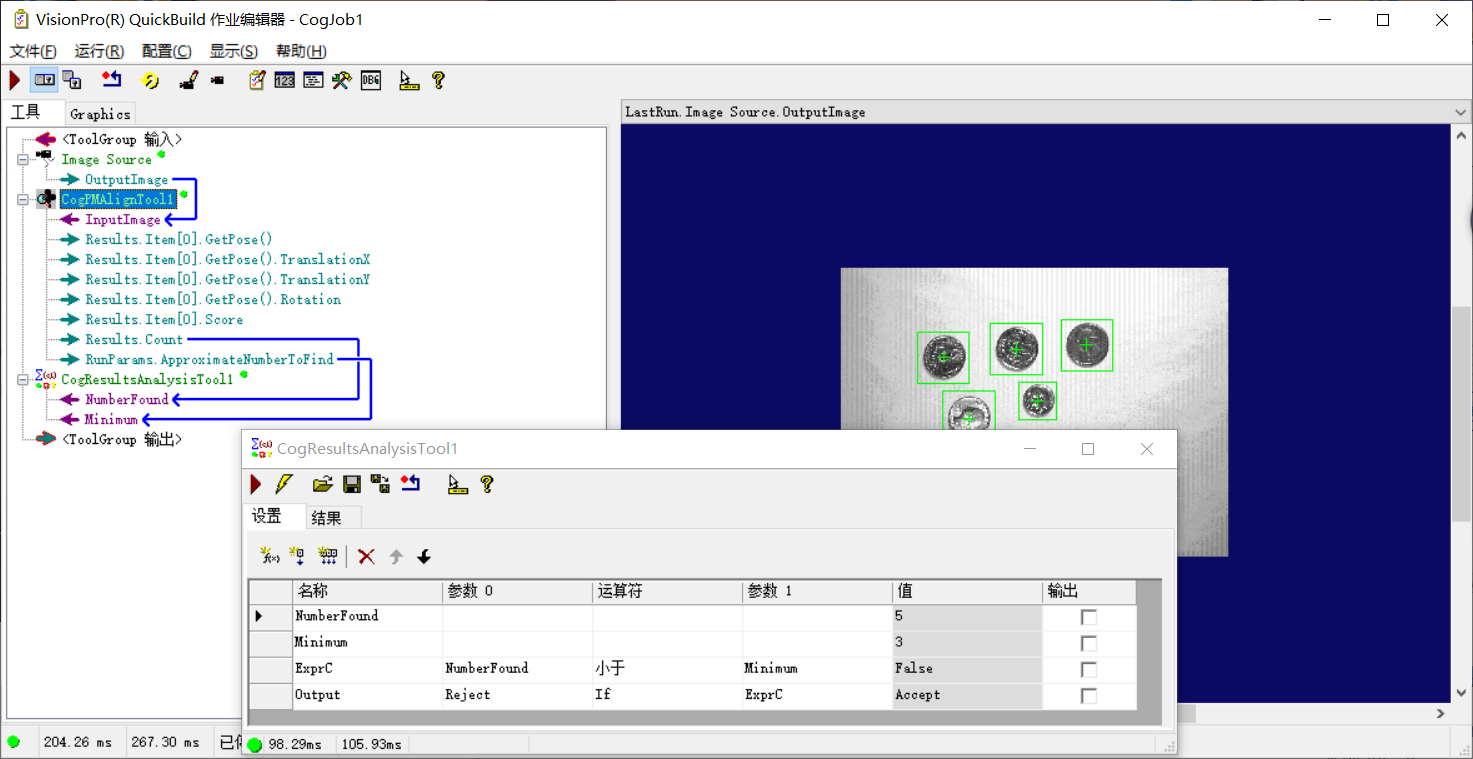Run CogResultsAnalysisTool1 with its red play arrow
The height and width of the screenshot is (759, 1473).
256,485
